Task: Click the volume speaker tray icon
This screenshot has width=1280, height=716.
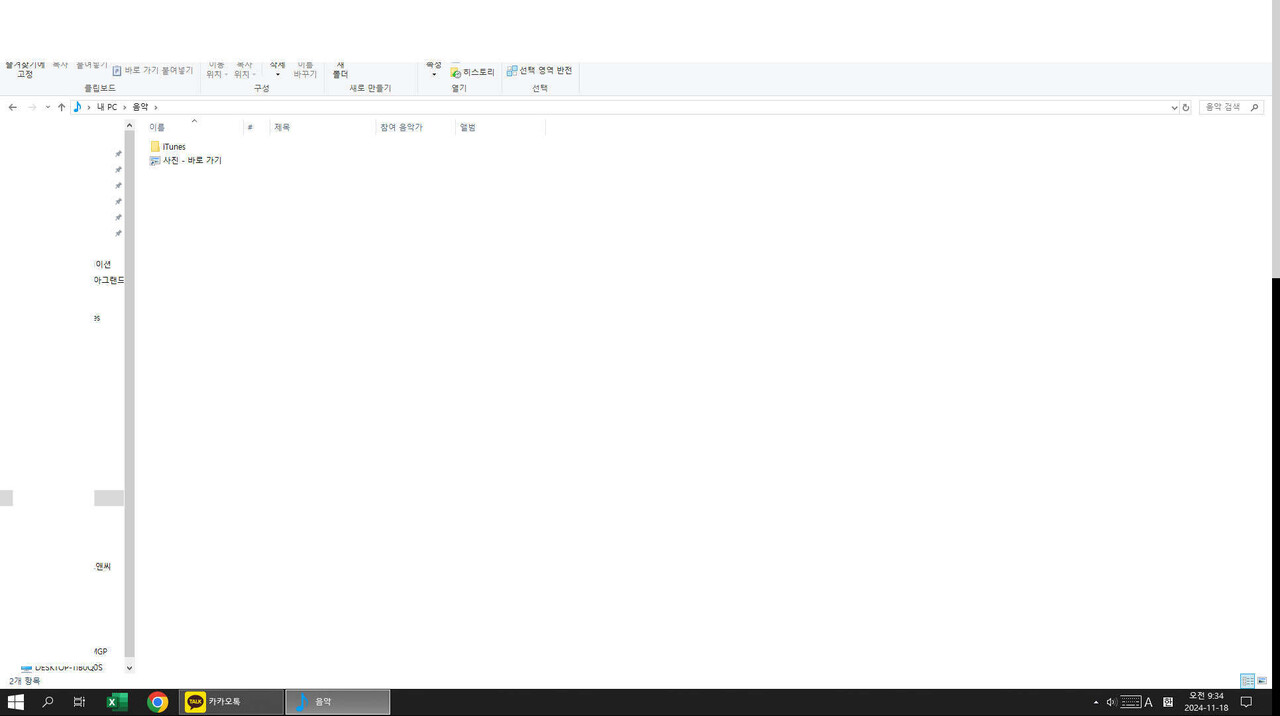Action: (1111, 702)
